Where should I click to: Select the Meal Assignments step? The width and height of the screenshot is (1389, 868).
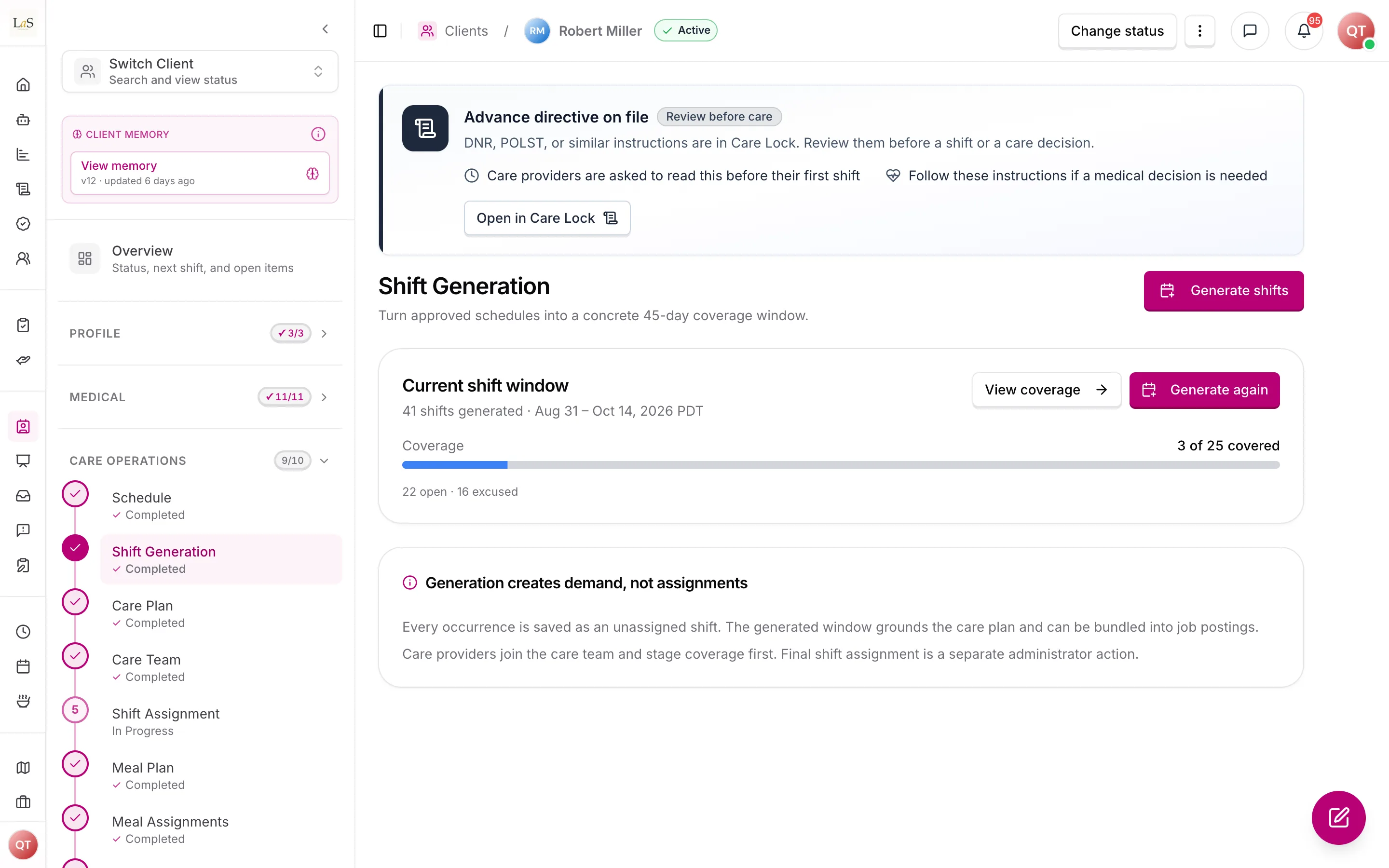221,829
